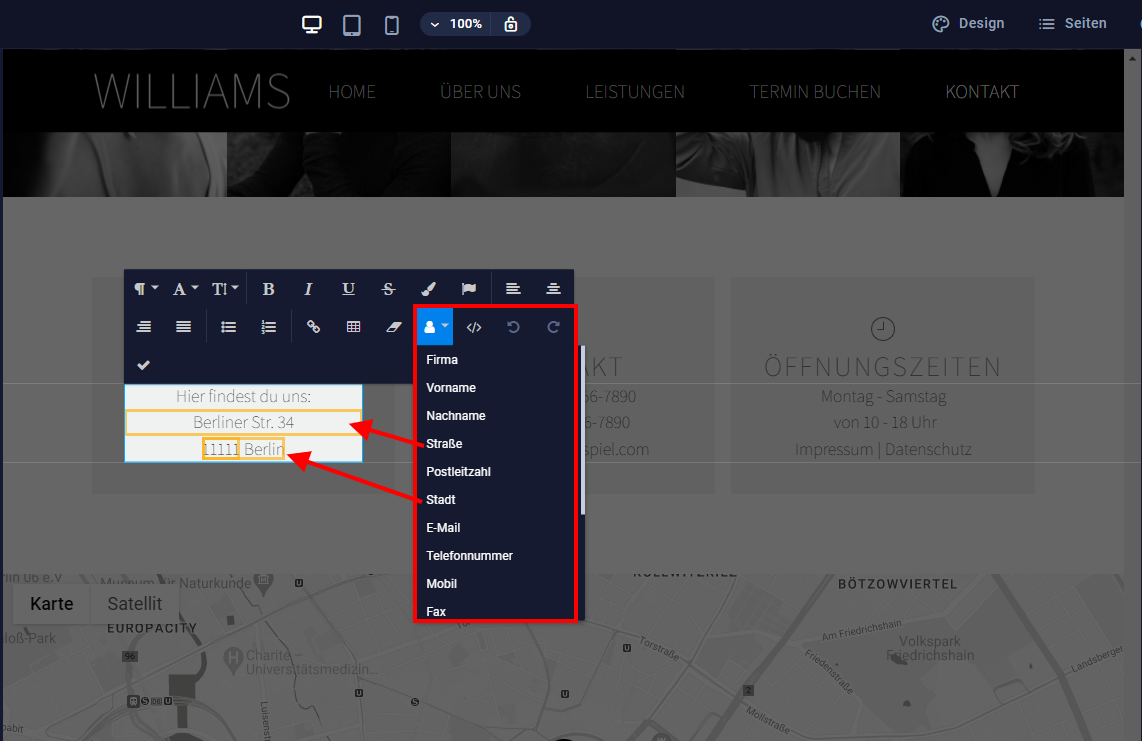1142x741 pixels.
Task: Redo the last change
Action: pos(554,327)
